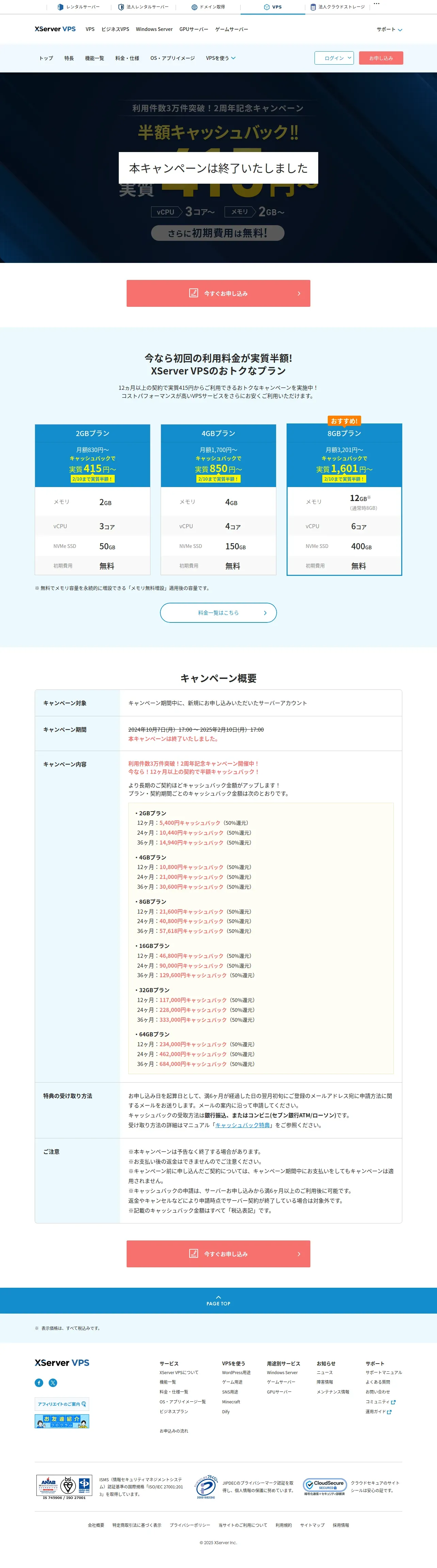437x1568 pixels.
Task: Click the VPS header menu item
Action: pyautogui.click(x=90, y=29)
